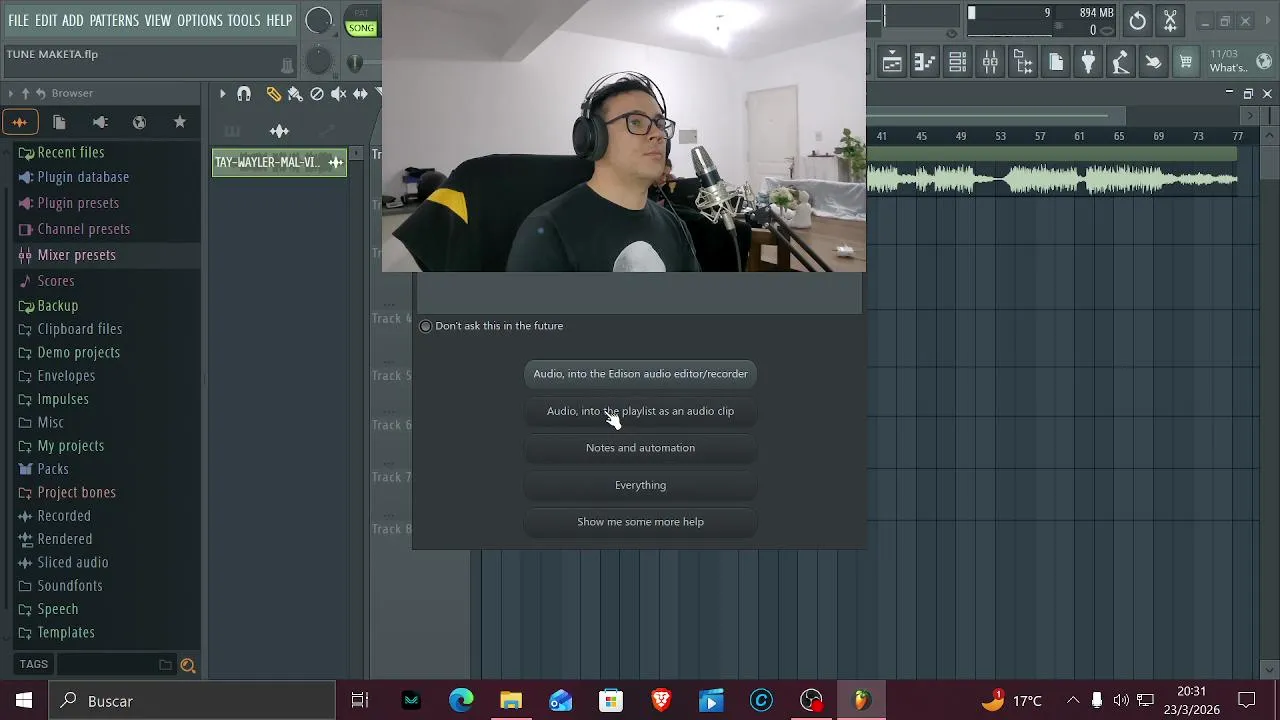
Task: Choose Notes and automation option
Action: [x=640, y=448]
